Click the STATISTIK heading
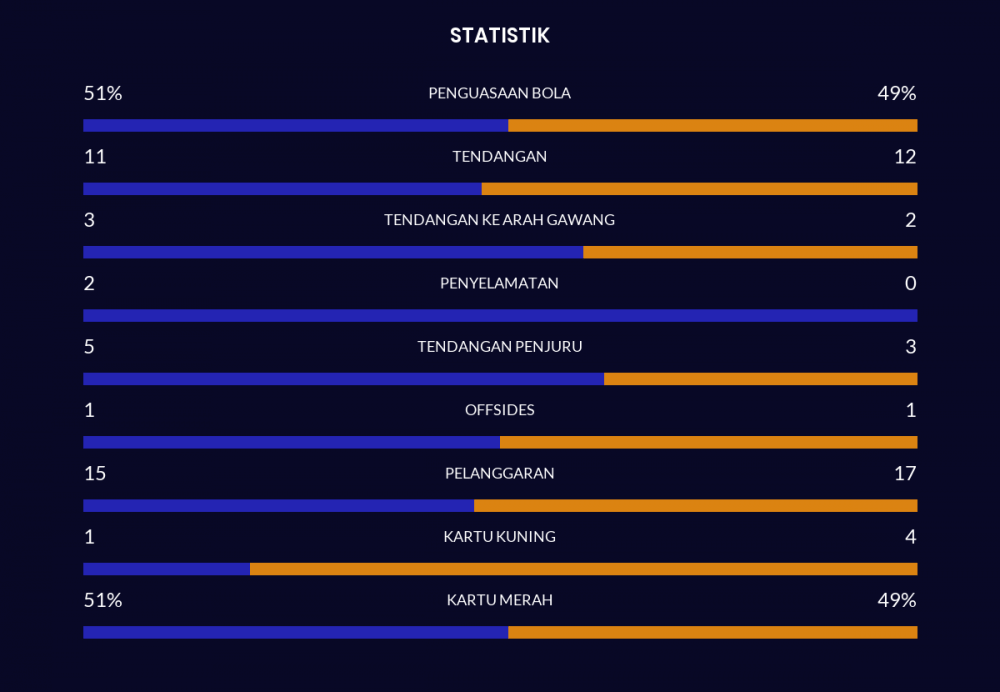 click(499, 36)
